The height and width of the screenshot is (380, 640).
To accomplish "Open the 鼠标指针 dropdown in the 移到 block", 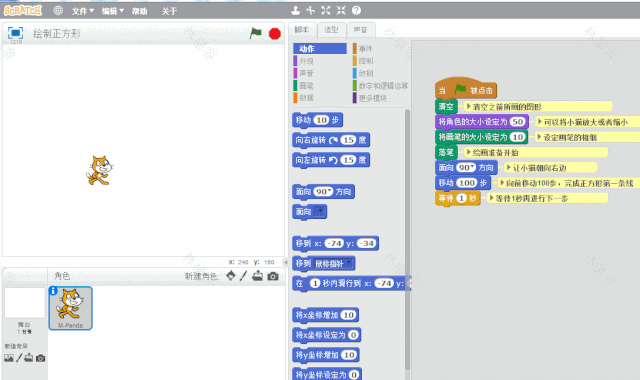I will coord(349,264).
